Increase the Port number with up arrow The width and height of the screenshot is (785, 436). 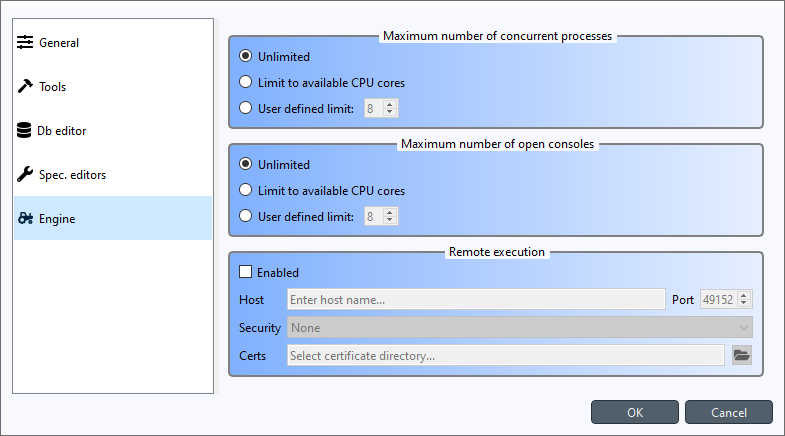click(744, 295)
